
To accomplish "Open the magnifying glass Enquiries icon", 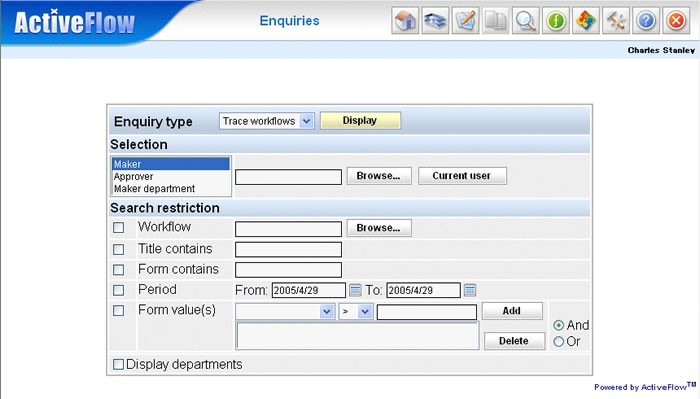I will point(526,21).
